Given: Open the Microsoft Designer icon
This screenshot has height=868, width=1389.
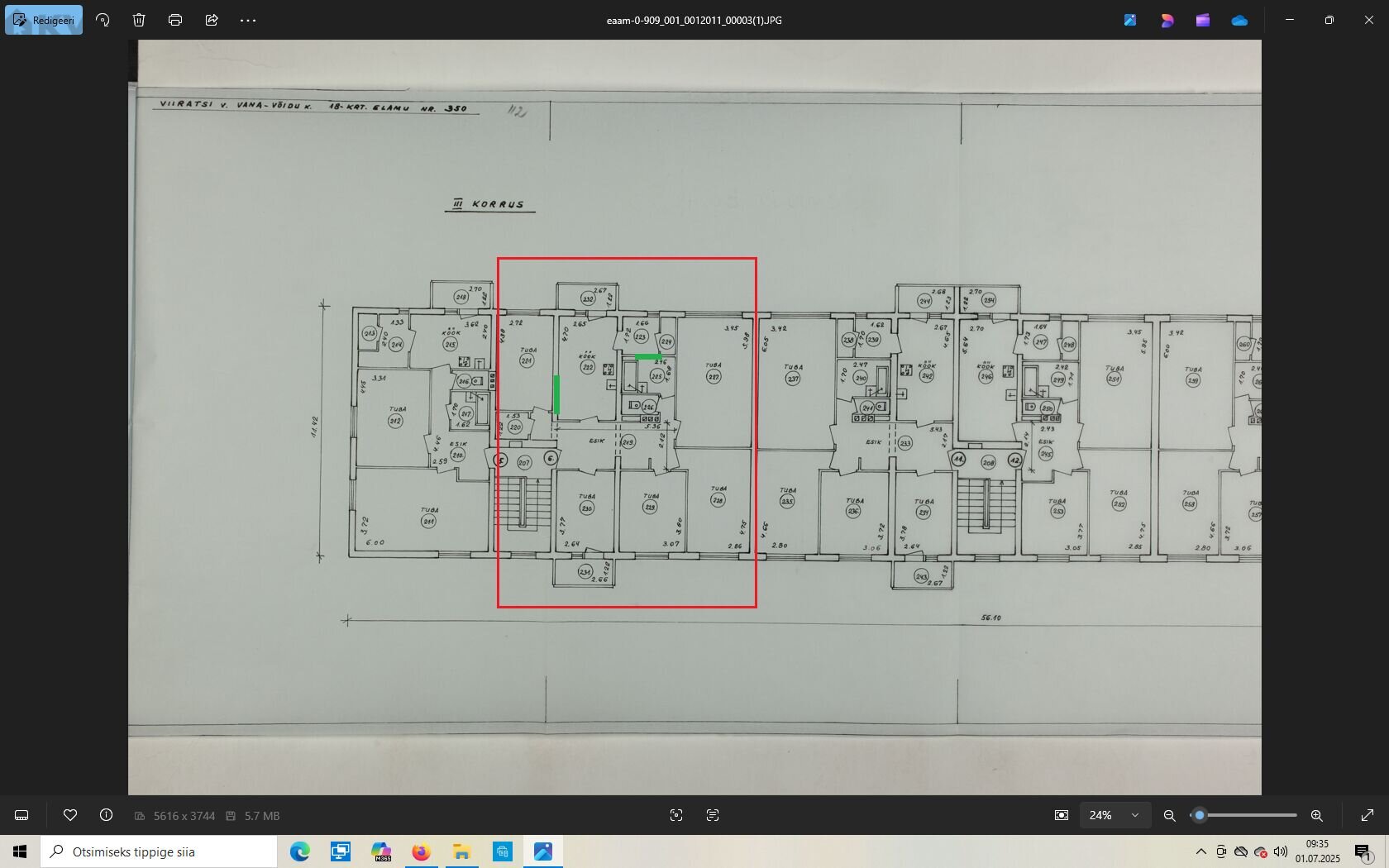Looking at the screenshot, I should click(1167, 20).
